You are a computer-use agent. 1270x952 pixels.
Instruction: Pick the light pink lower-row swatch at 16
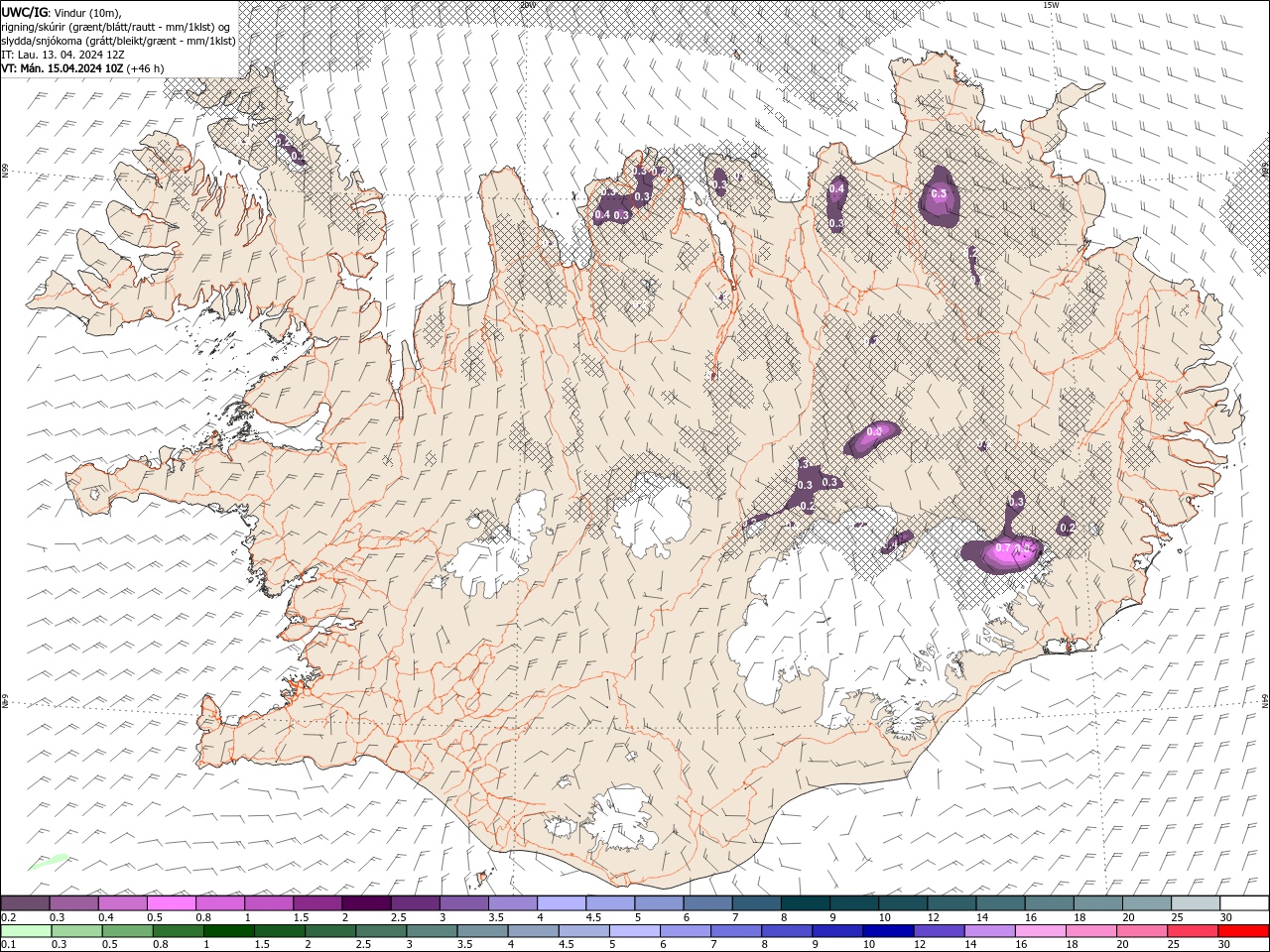(x=1040, y=931)
